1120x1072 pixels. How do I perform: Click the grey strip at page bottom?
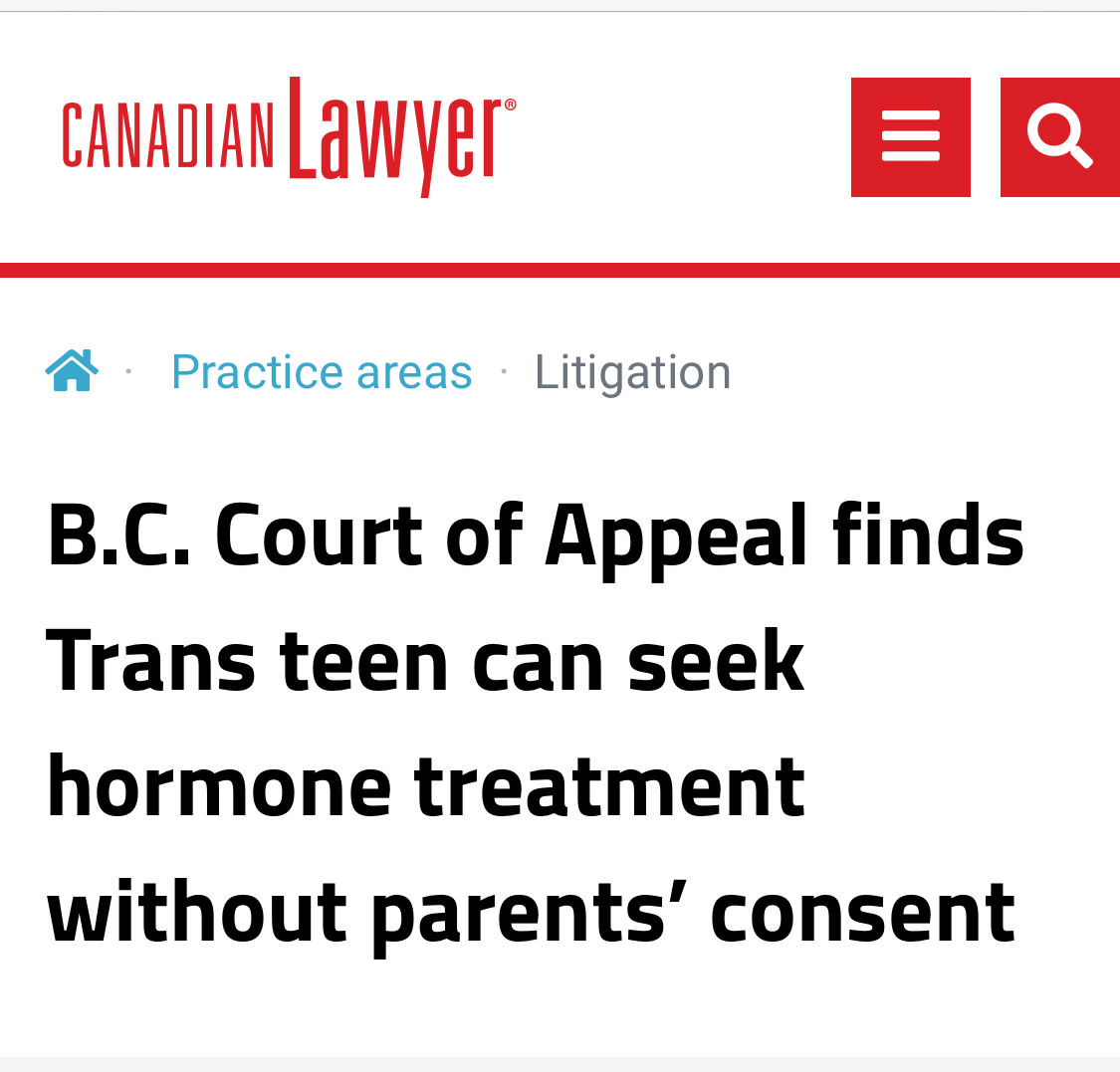pos(560,1064)
